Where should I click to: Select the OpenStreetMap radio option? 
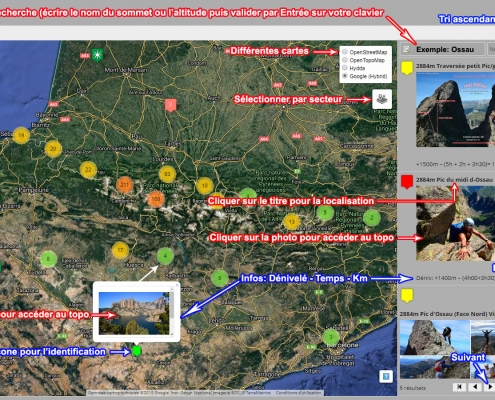pyautogui.click(x=345, y=52)
